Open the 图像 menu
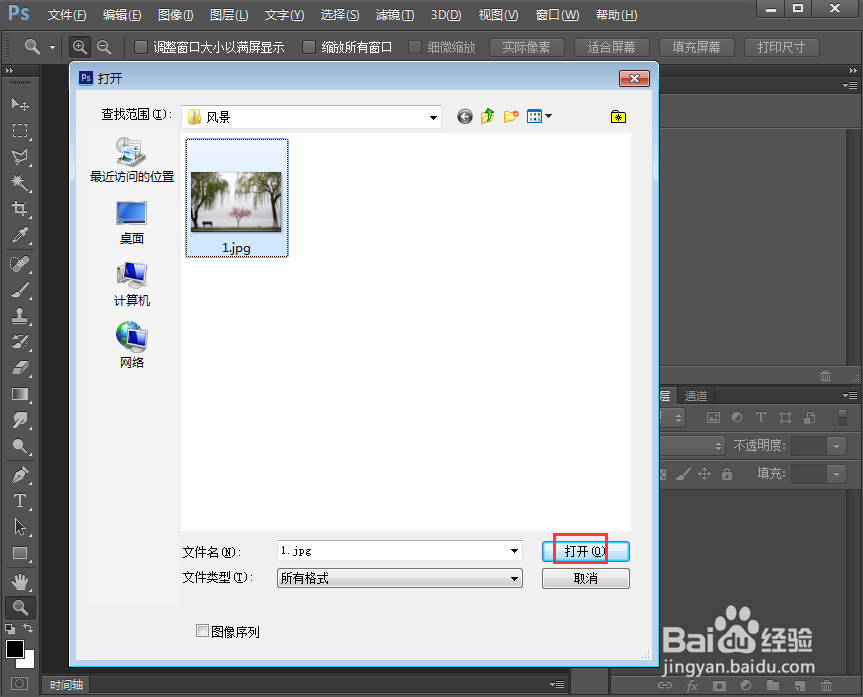This screenshot has height=697, width=863. [x=176, y=15]
